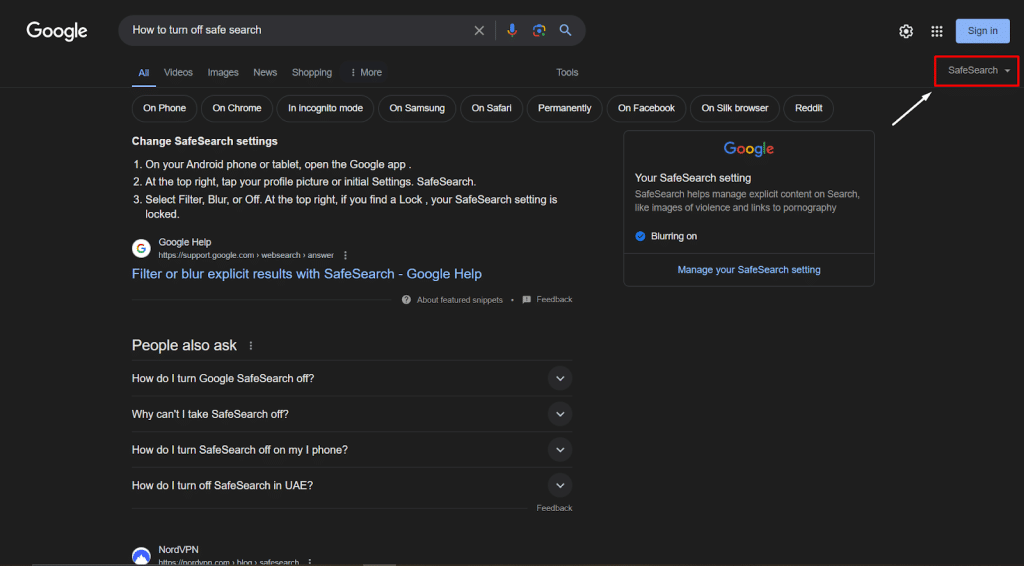This screenshot has height=566, width=1024.
Task: Click the NordVPN source name
Action: 178,550
